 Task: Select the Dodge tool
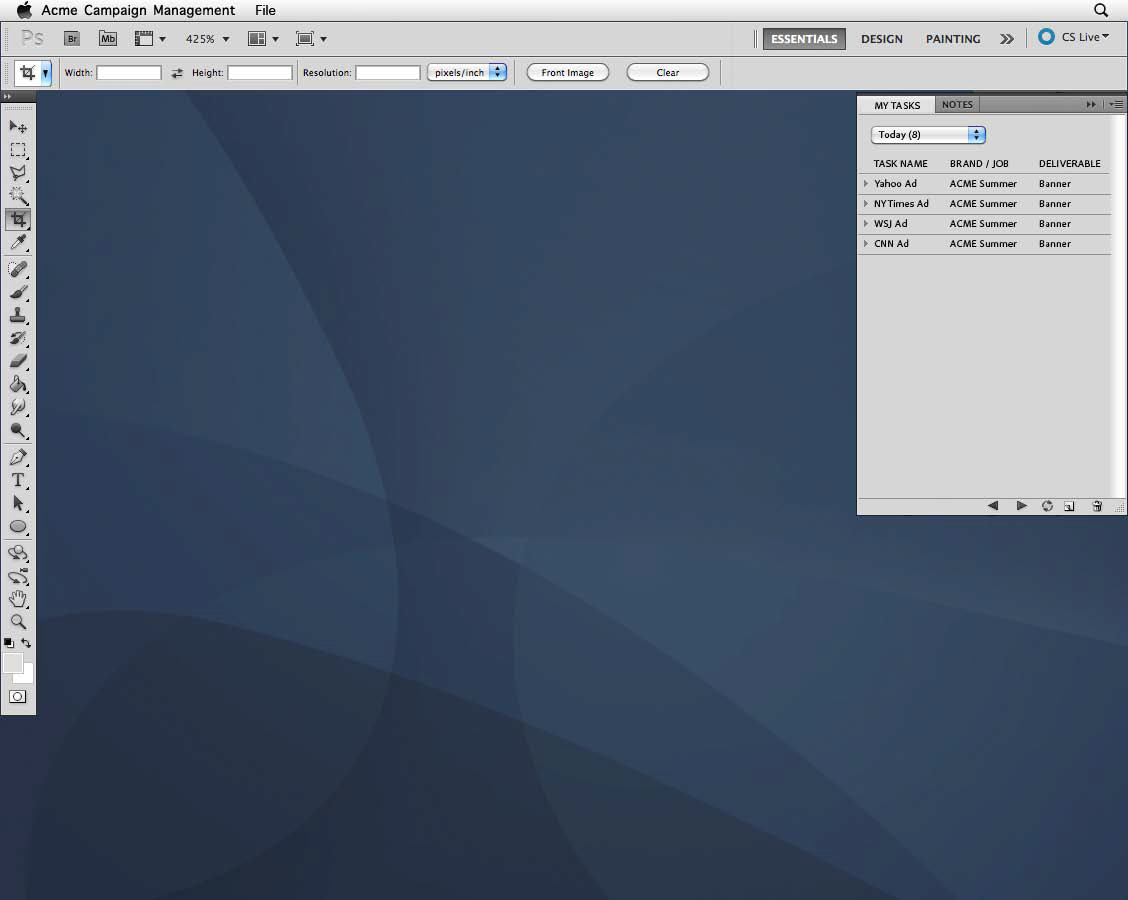tap(18, 430)
